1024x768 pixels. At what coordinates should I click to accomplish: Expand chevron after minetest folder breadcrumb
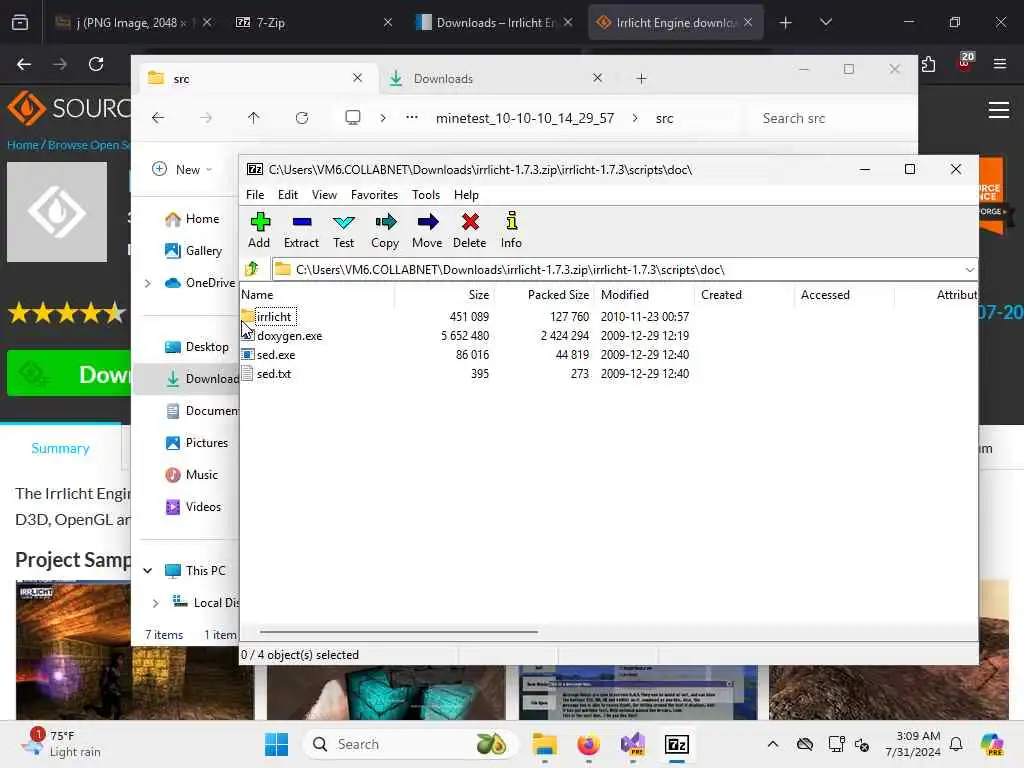[635, 118]
